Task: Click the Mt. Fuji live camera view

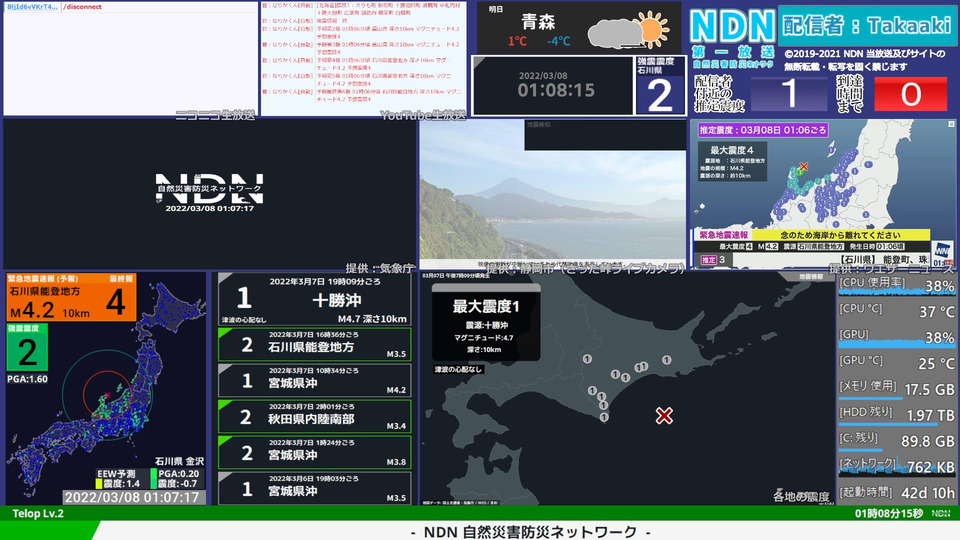Action: [552, 195]
